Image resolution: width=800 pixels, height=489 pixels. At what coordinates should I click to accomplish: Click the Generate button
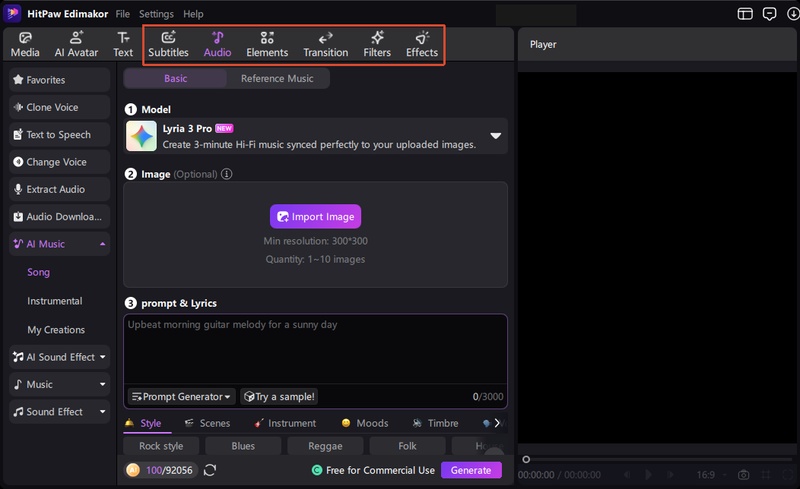[x=471, y=470]
